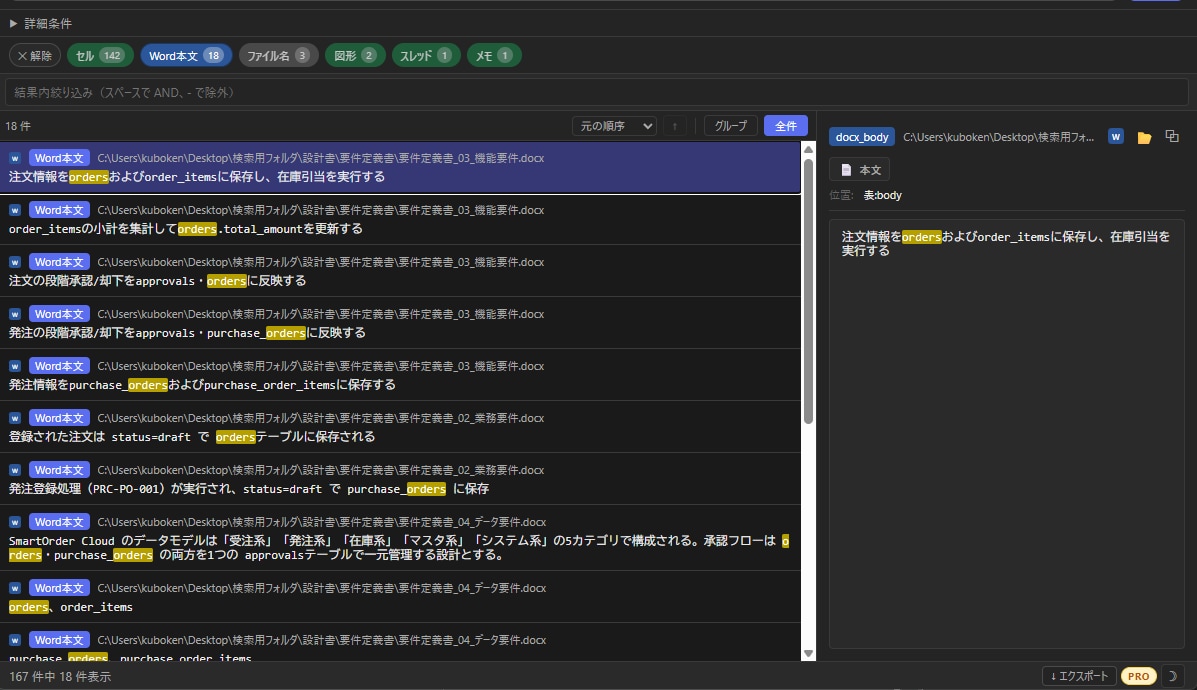Click Word icon of the SmartOrder Cloud row

tap(15, 521)
